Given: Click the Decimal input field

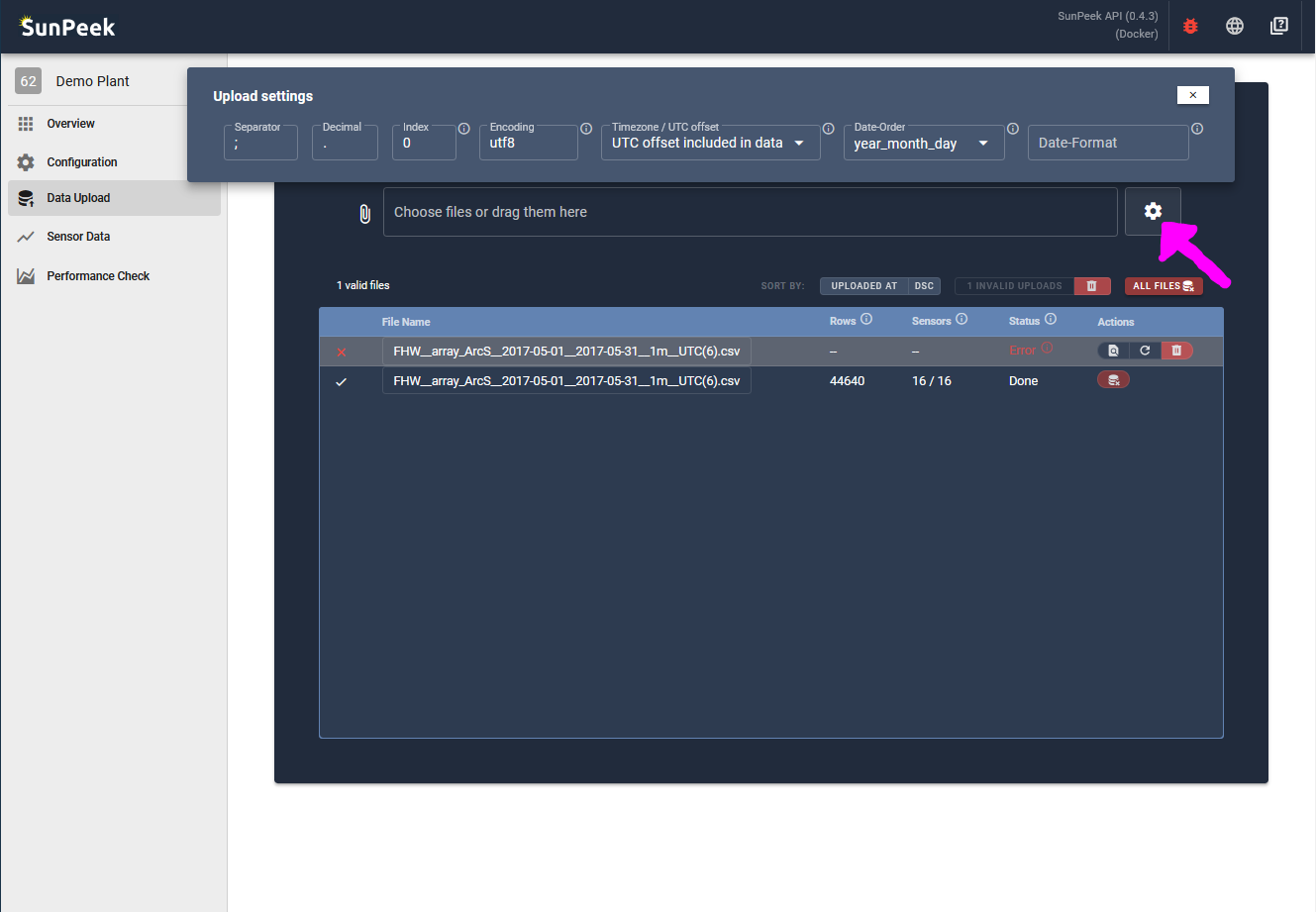Looking at the screenshot, I should [345, 143].
